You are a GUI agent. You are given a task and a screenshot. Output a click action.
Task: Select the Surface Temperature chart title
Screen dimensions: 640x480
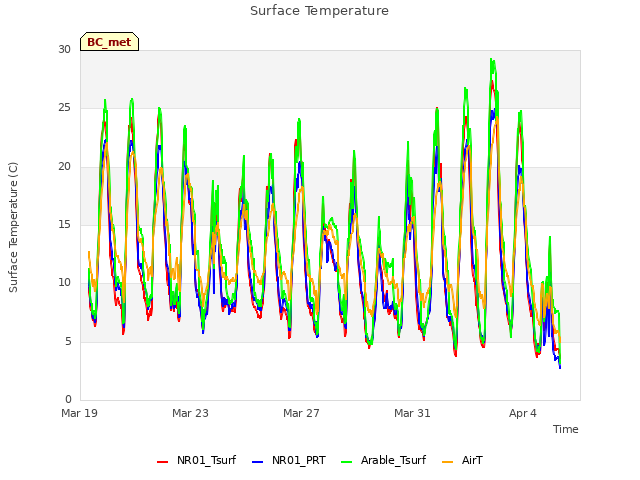pos(320,11)
